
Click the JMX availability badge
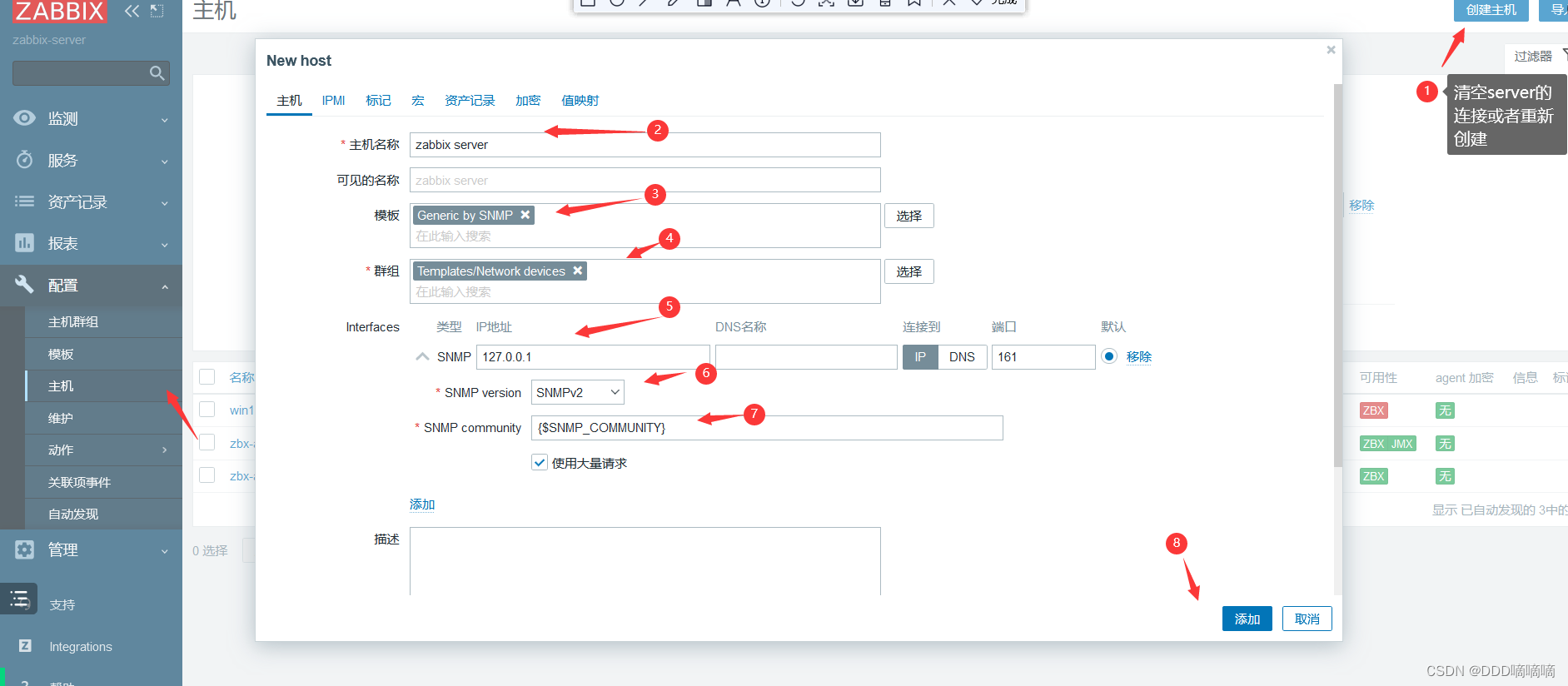pyautogui.click(x=1402, y=444)
